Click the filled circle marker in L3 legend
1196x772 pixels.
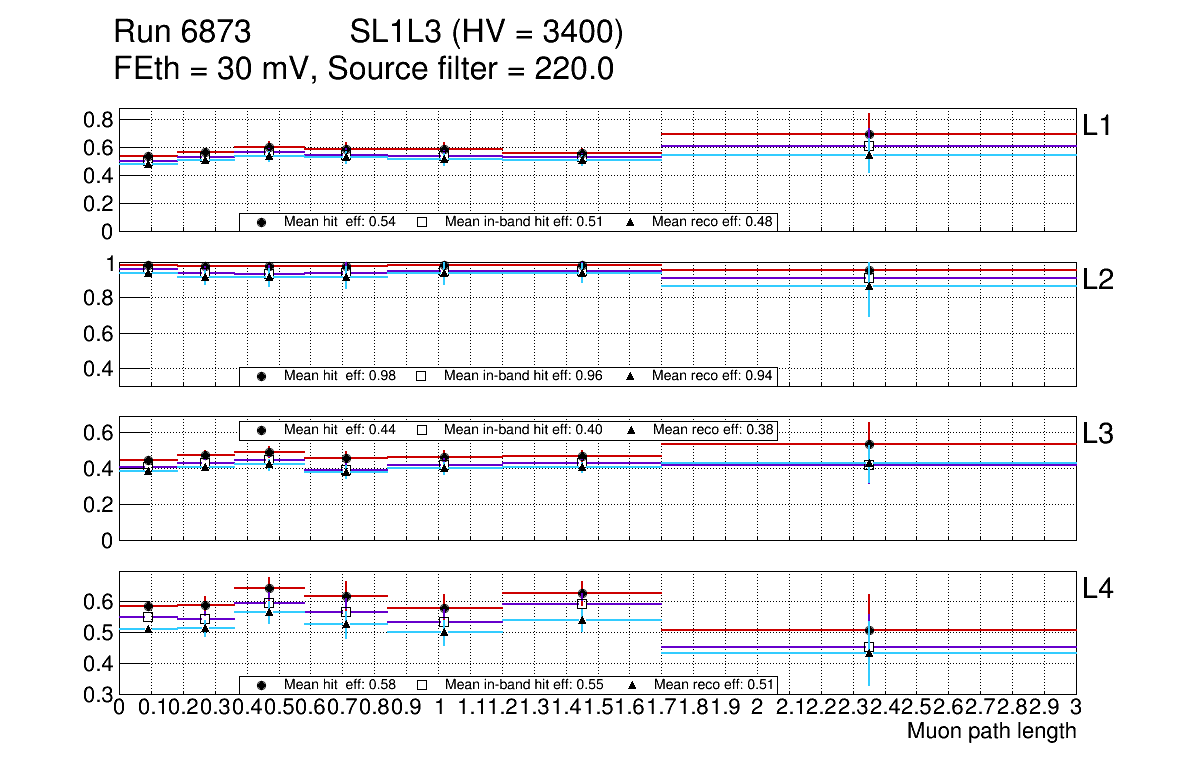(262, 429)
